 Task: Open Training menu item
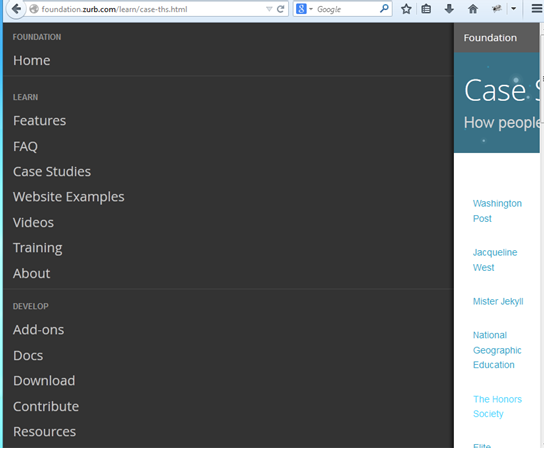pos(38,248)
